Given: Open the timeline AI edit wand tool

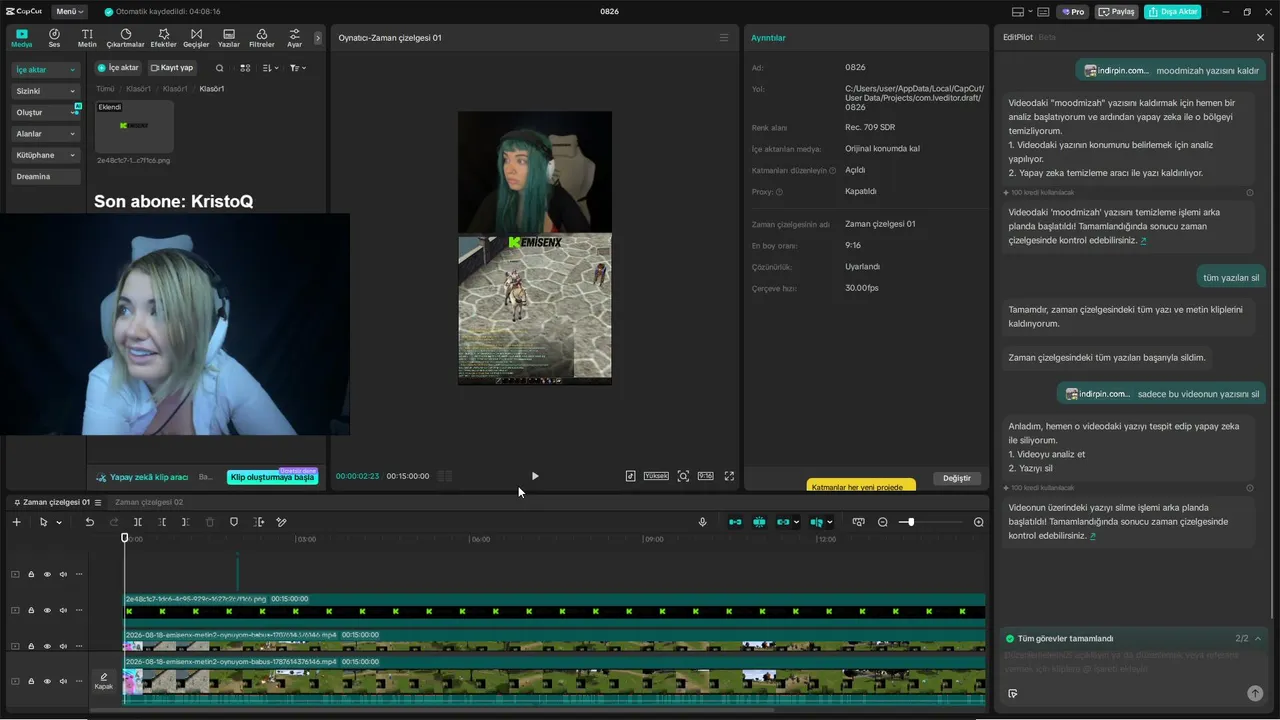Looking at the screenshot, I should (x=281, y=522).
